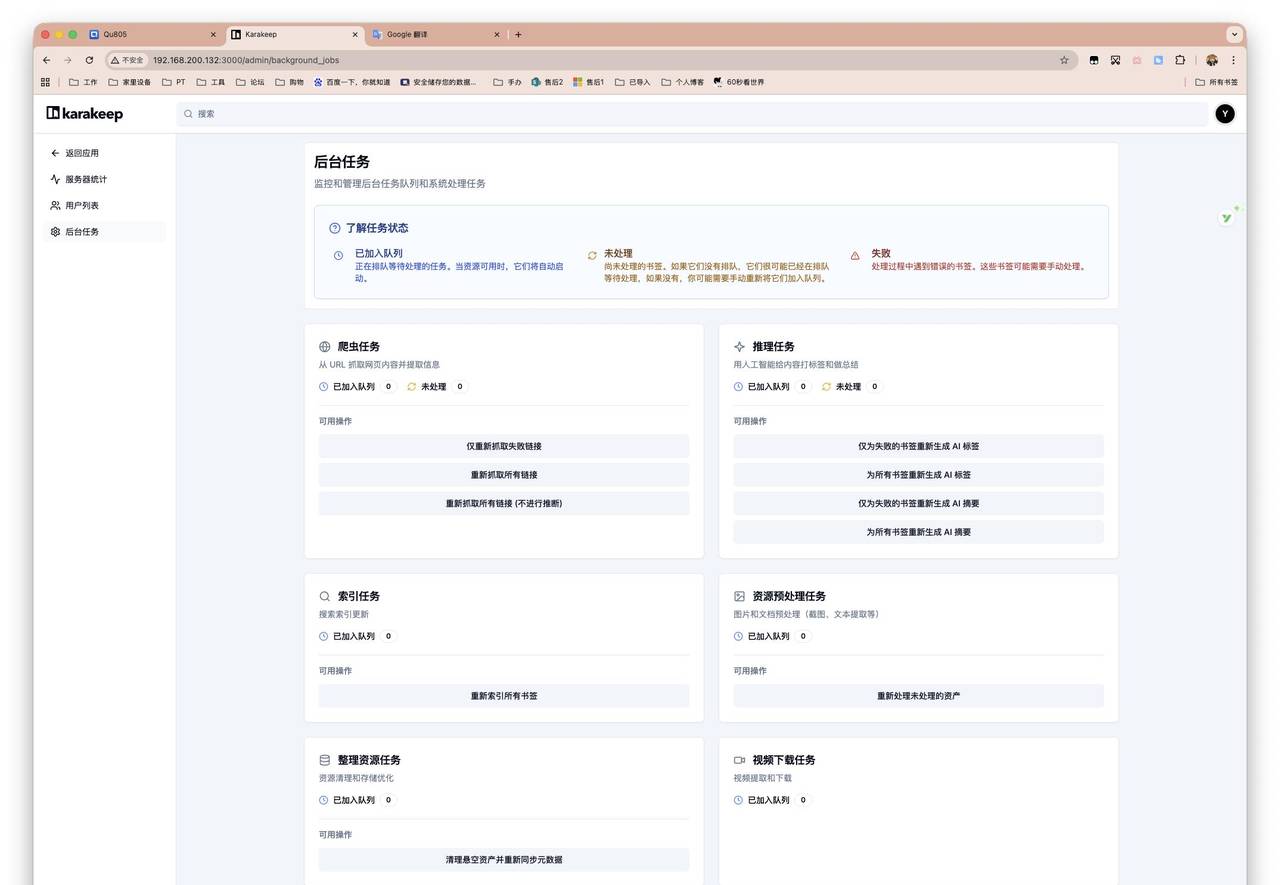This screenshot has height=885, width=1280.
Task: Click 仅重新抓取失败链接 button
Action: click(504, 446)
